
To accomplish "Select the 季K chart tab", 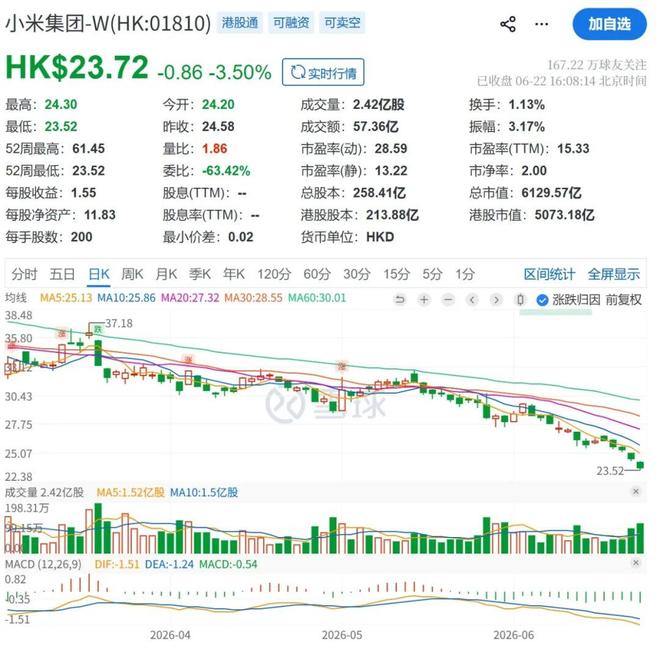I will coord(200,274).
